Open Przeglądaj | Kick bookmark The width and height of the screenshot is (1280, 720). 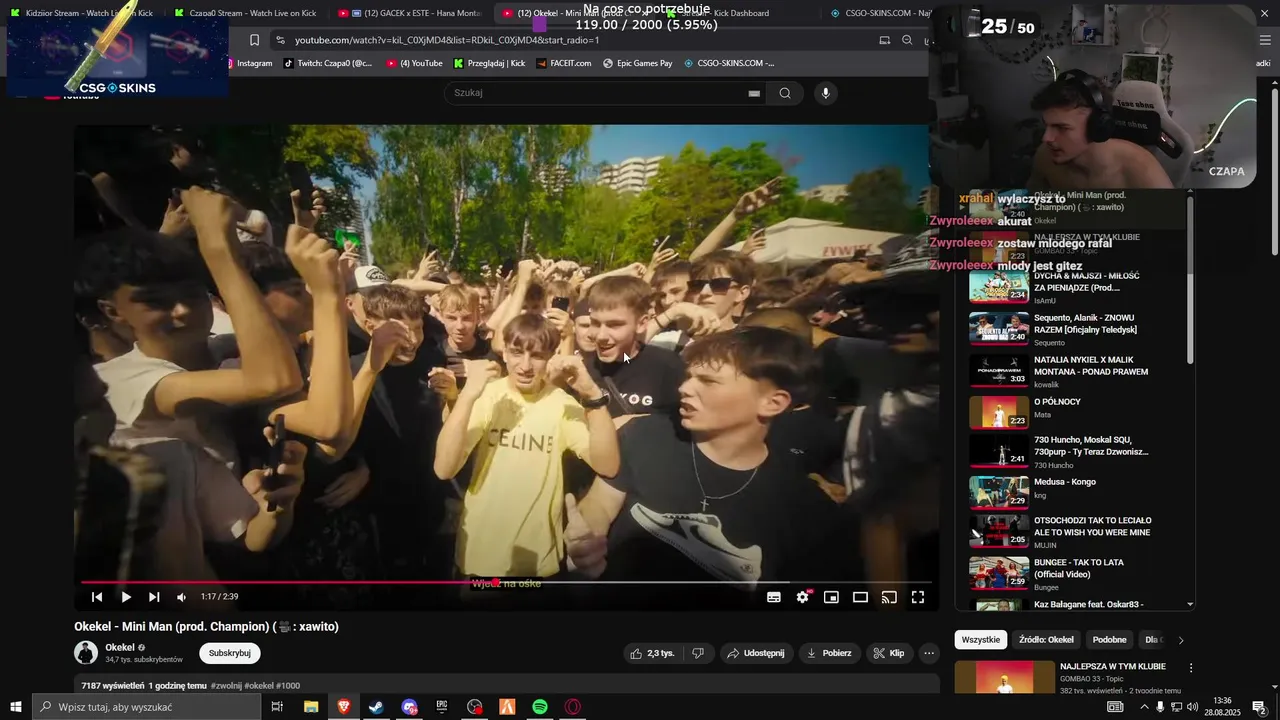(489, 63)
